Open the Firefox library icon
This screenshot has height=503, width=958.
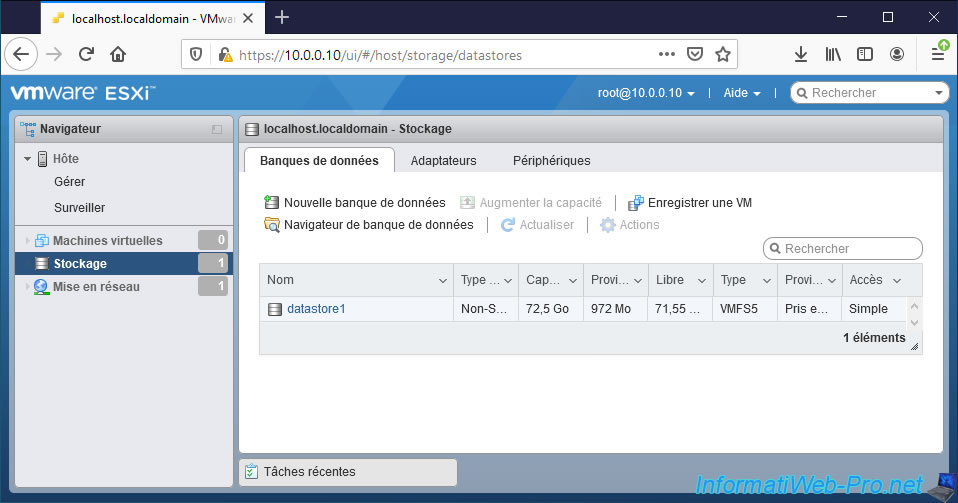(833, 54)
